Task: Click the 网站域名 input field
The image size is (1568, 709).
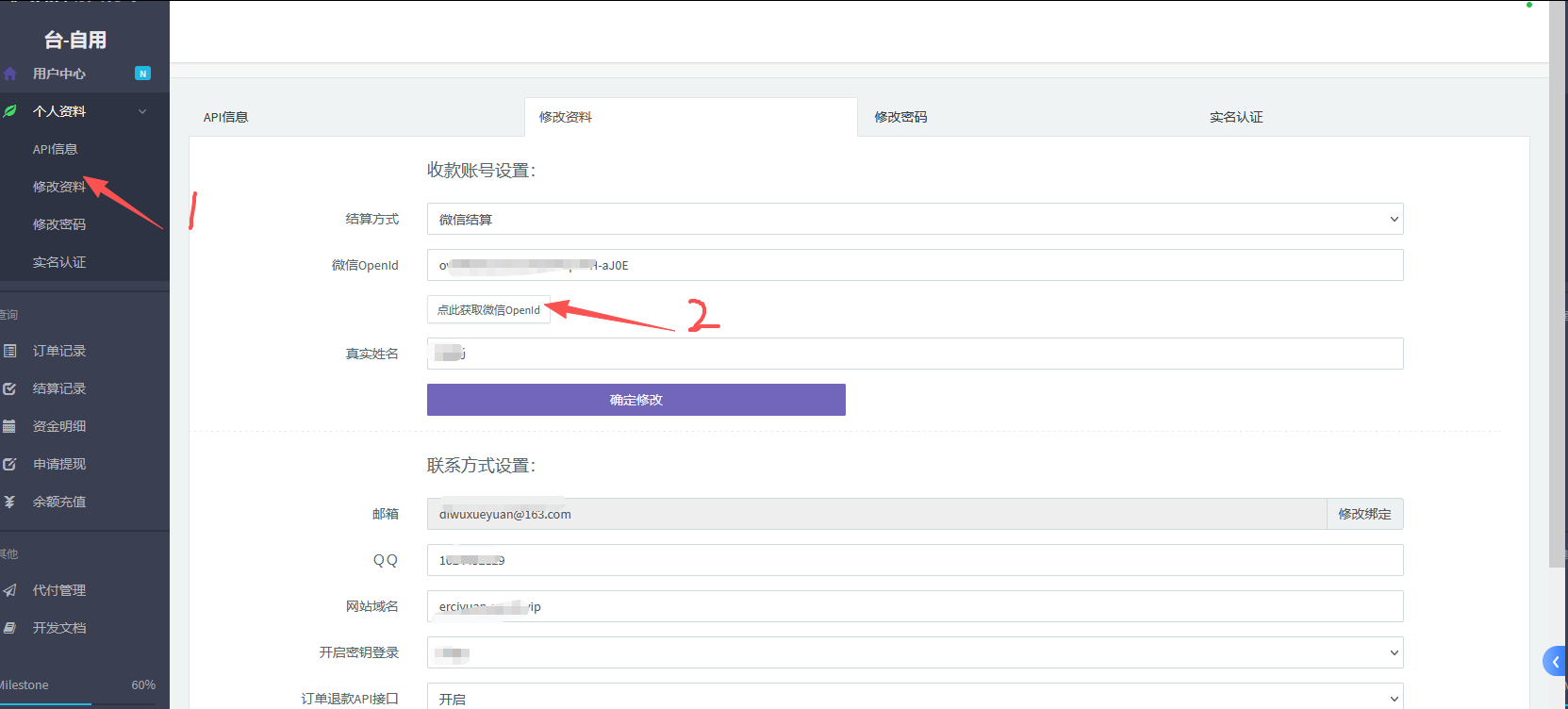Action: pyautogui.click(x=915, y=606)
